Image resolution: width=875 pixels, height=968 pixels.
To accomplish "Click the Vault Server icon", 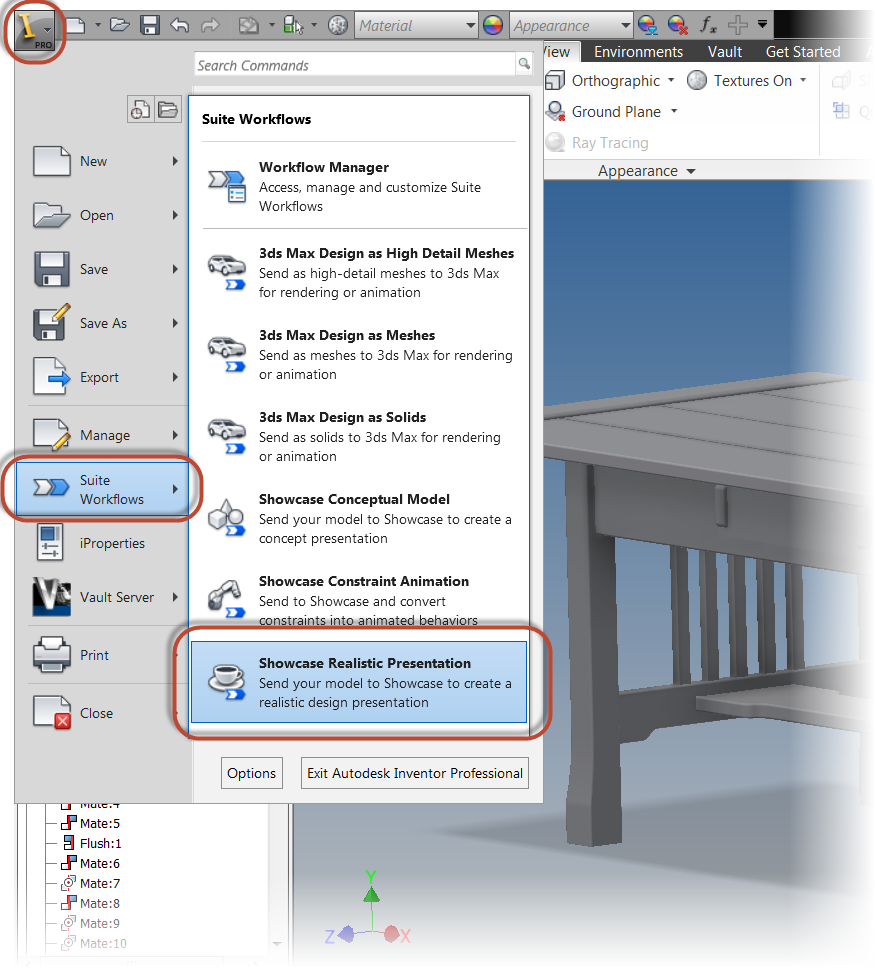I will pos(52,596).
